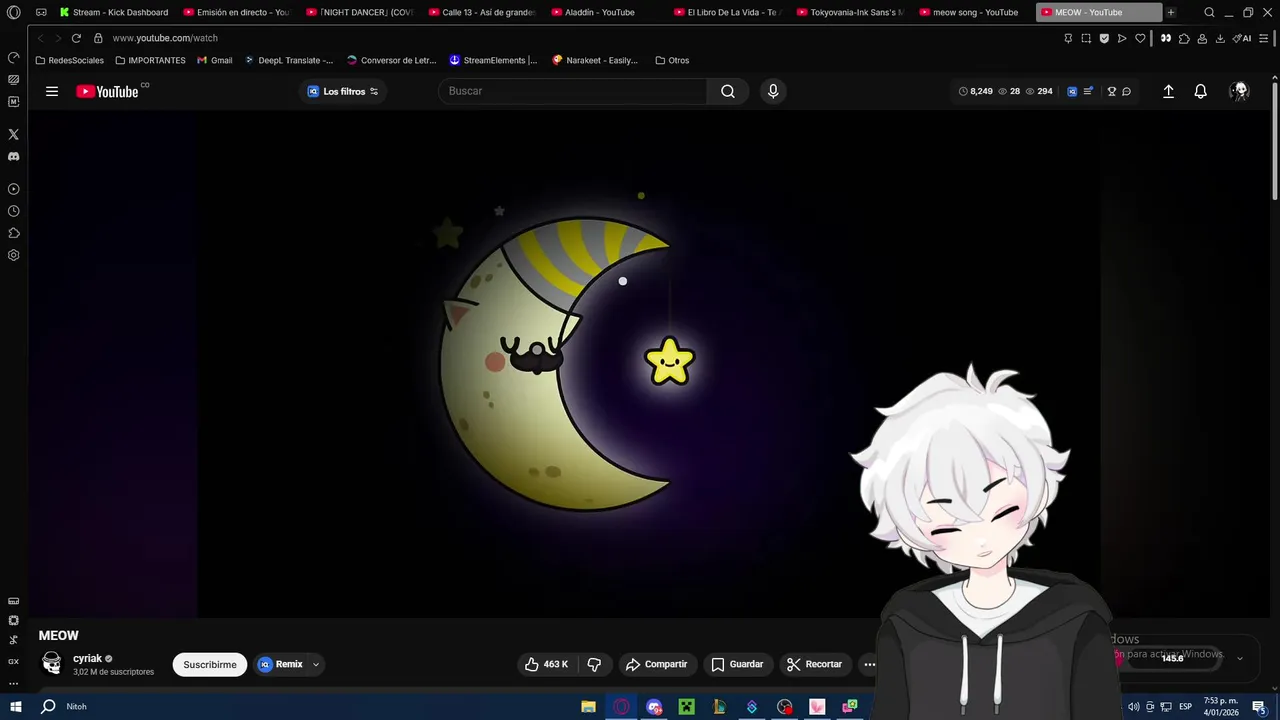Go to the YouTube home logo
Viewport: 1280px width, 720px height.
(x=107, y=91)
